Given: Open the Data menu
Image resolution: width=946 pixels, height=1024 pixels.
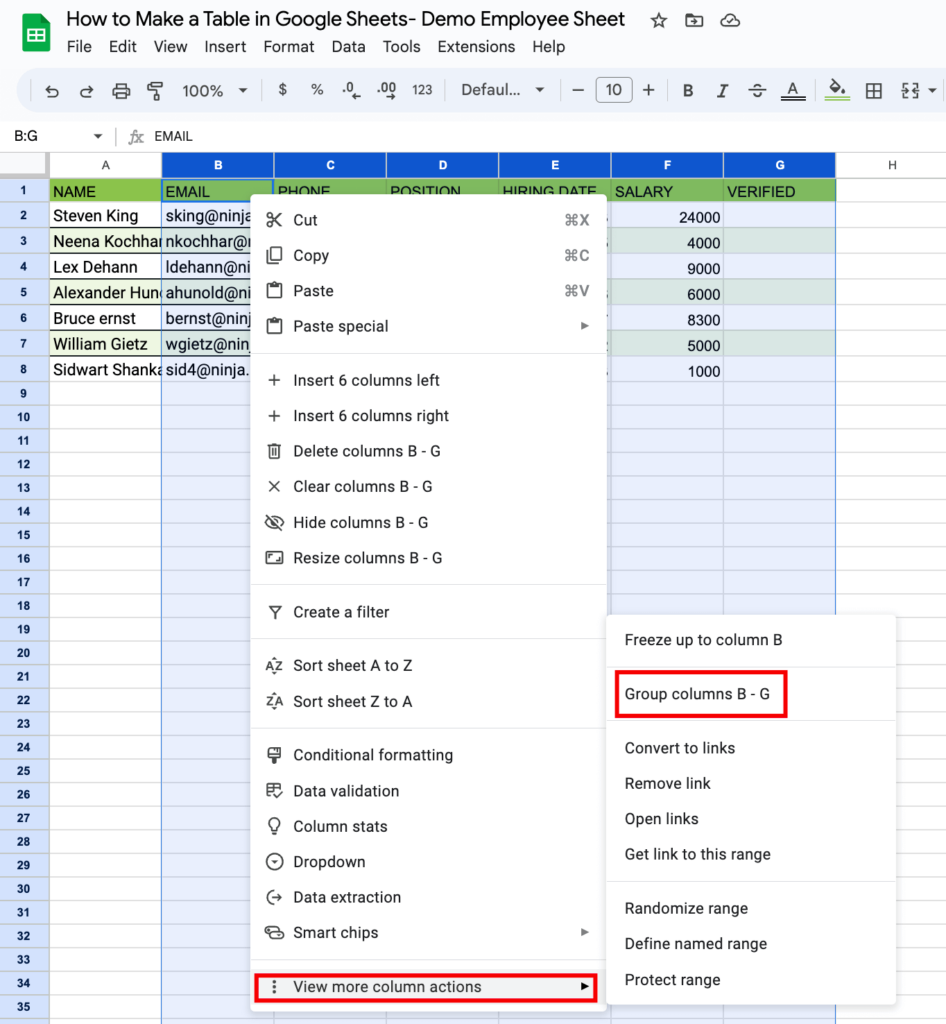Looking at the screenshot, I should [348, 47].
